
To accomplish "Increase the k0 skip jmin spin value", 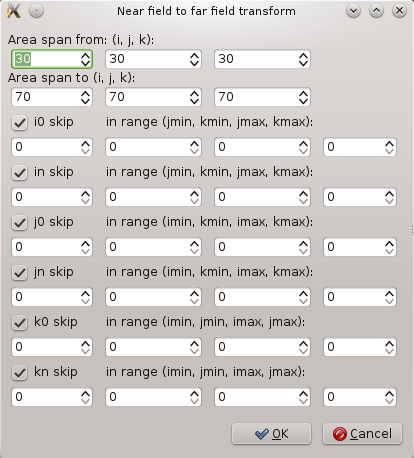I will pos(194,343).
